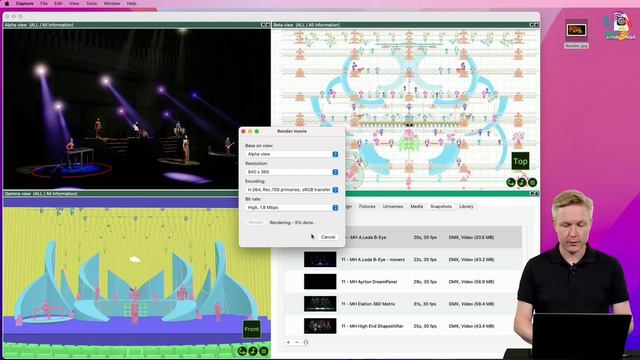Open the Encoding dropdown showing H.264
The width and height of the screenshot is (640, 360).
(292, 190)
